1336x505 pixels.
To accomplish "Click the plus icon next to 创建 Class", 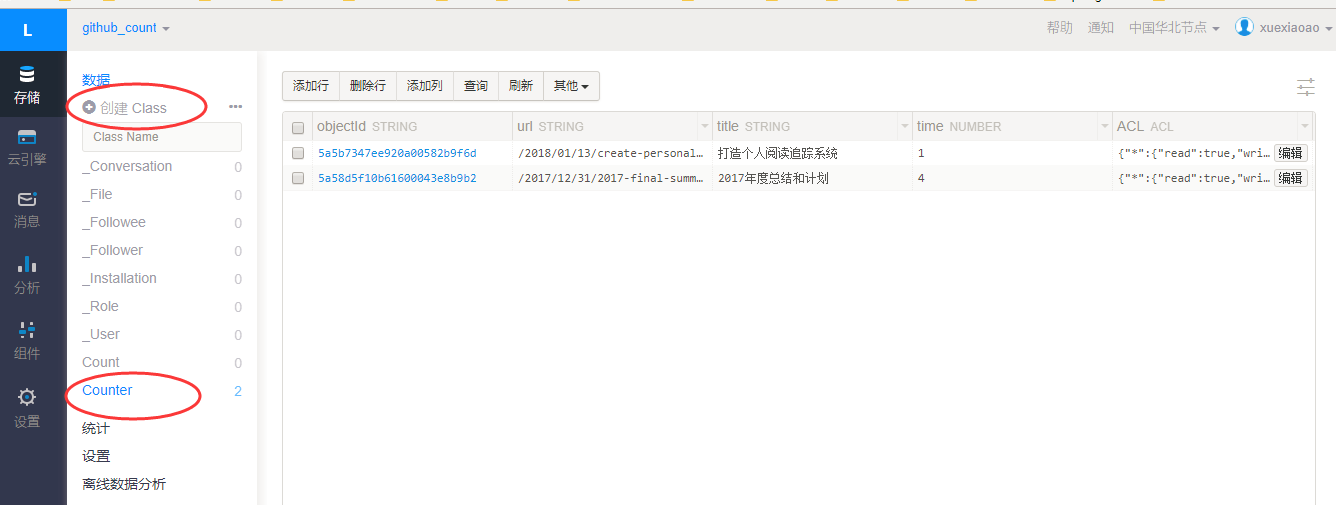I will pos(89,107).
